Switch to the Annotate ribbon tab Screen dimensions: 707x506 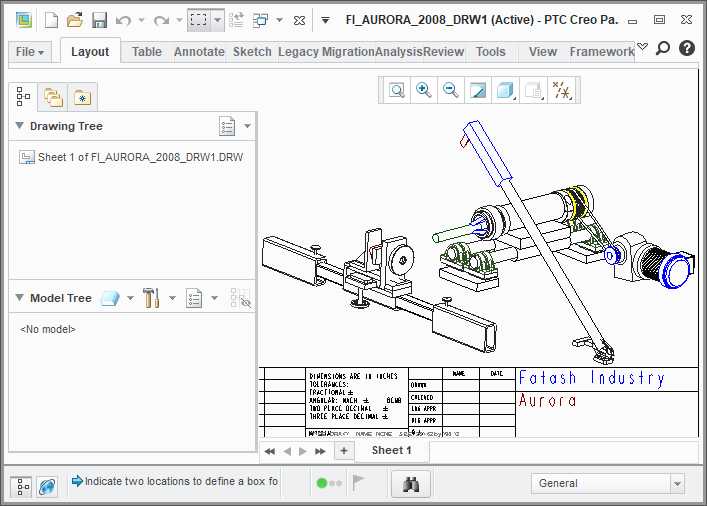pyautogui.click(x=199, y=52)
